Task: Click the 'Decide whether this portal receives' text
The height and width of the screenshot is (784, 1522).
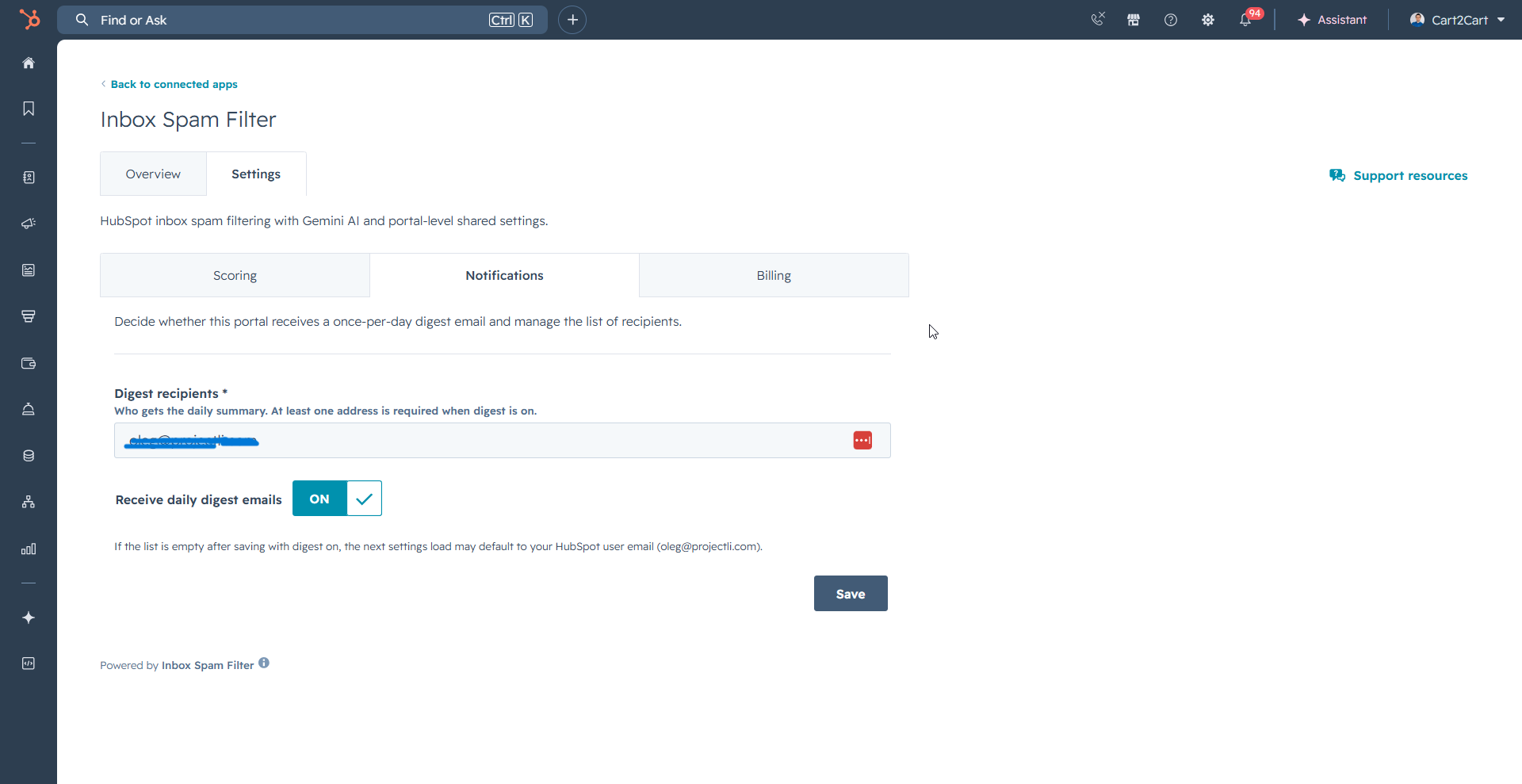Action: click(398, 321)
